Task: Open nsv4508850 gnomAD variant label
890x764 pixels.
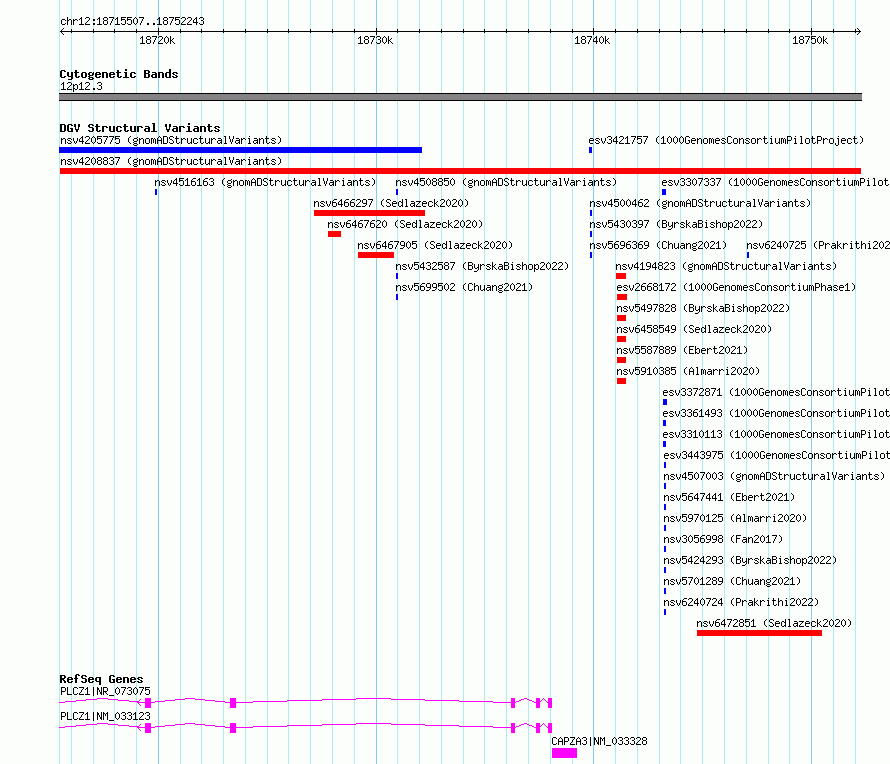Action: click(x=506, y=182)
